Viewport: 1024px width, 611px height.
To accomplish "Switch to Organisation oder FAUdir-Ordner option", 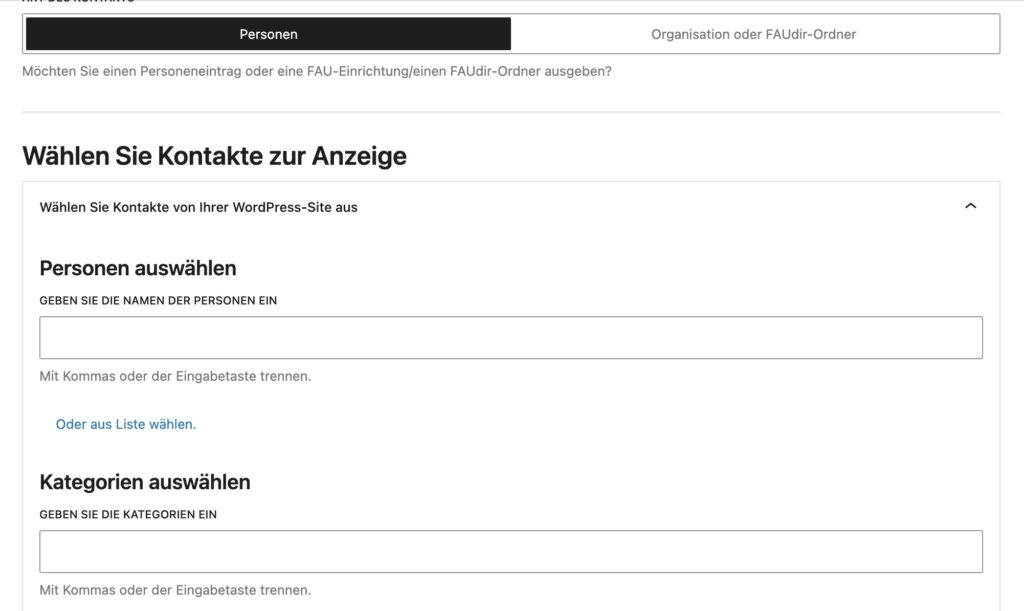I will click(x=753, y=34).
